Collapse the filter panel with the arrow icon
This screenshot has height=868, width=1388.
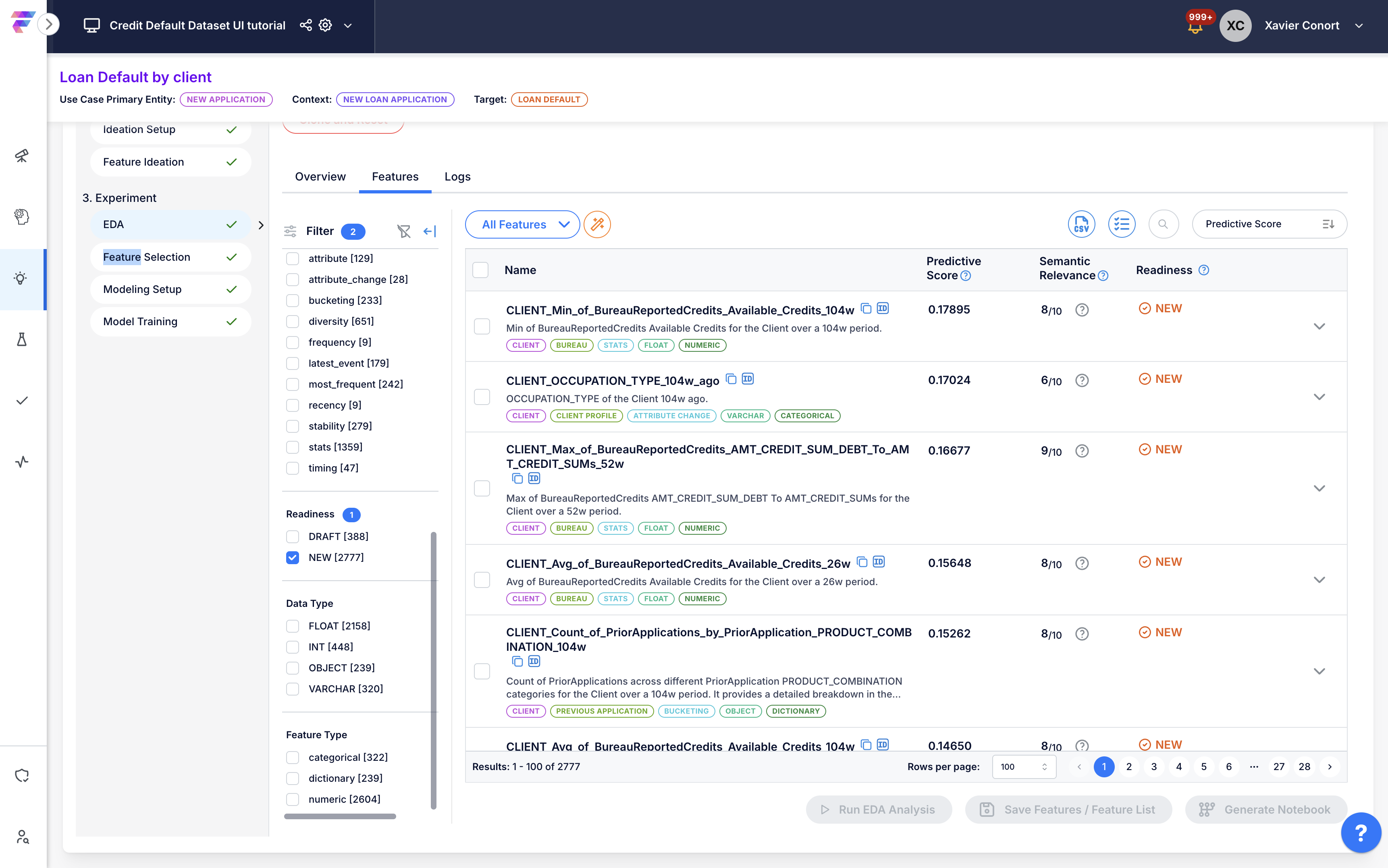coord(429,231)
